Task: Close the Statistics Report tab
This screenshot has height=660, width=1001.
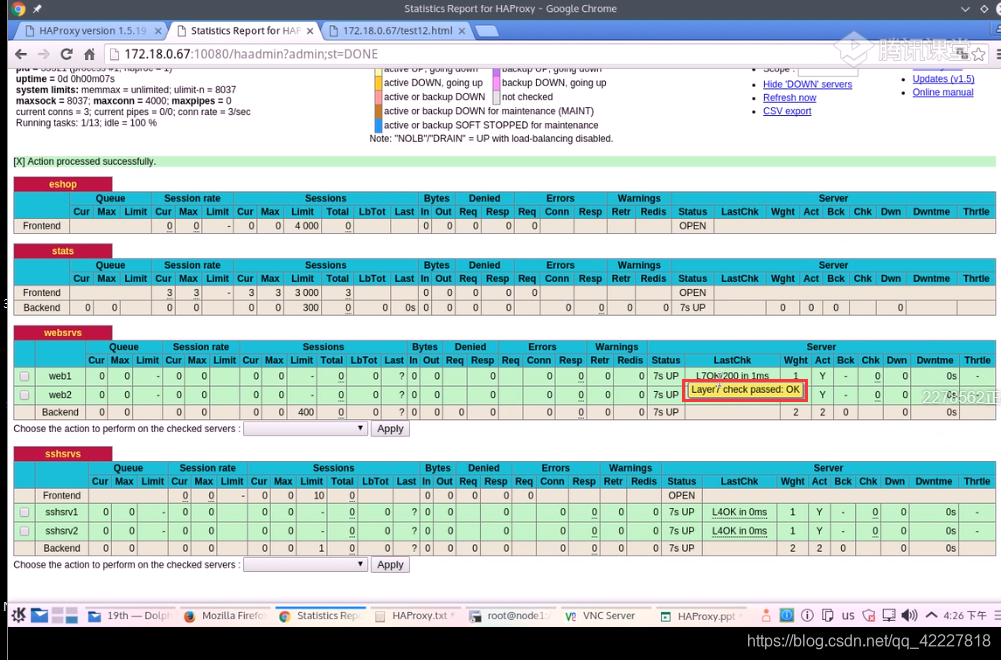Action: click(310, 31)
